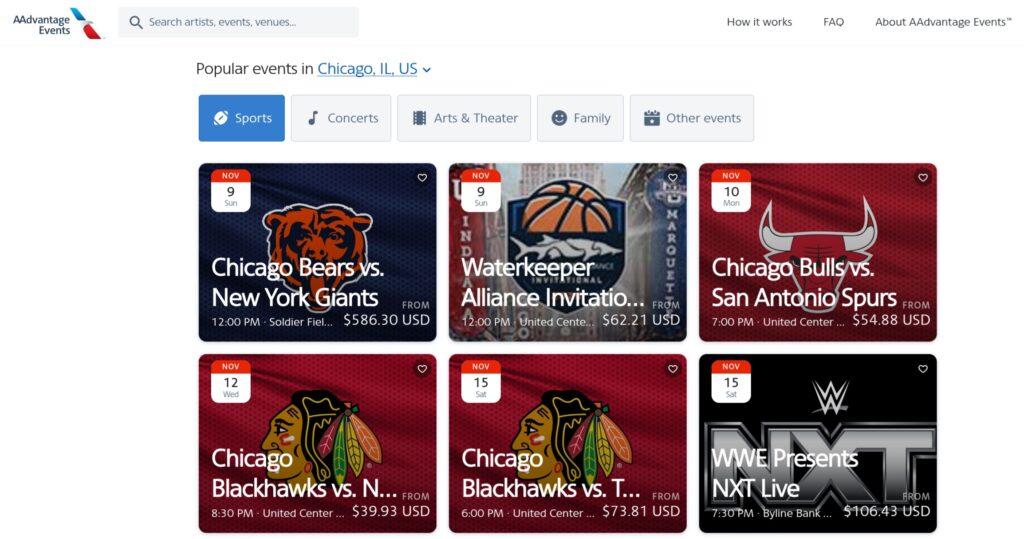Screen dimensions: 1024x539
Task: Click the Nov 15 calendar badge on WWE card
Action: point(731,382)
